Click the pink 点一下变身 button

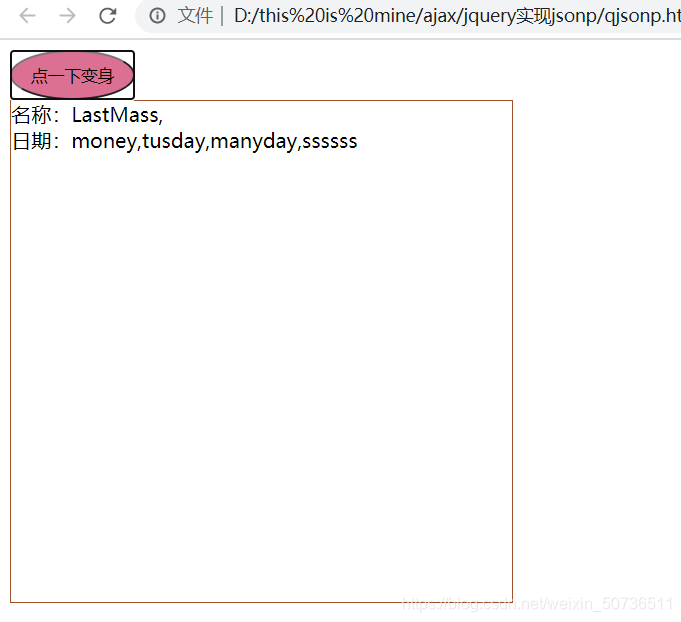click(x=73, y=75)
